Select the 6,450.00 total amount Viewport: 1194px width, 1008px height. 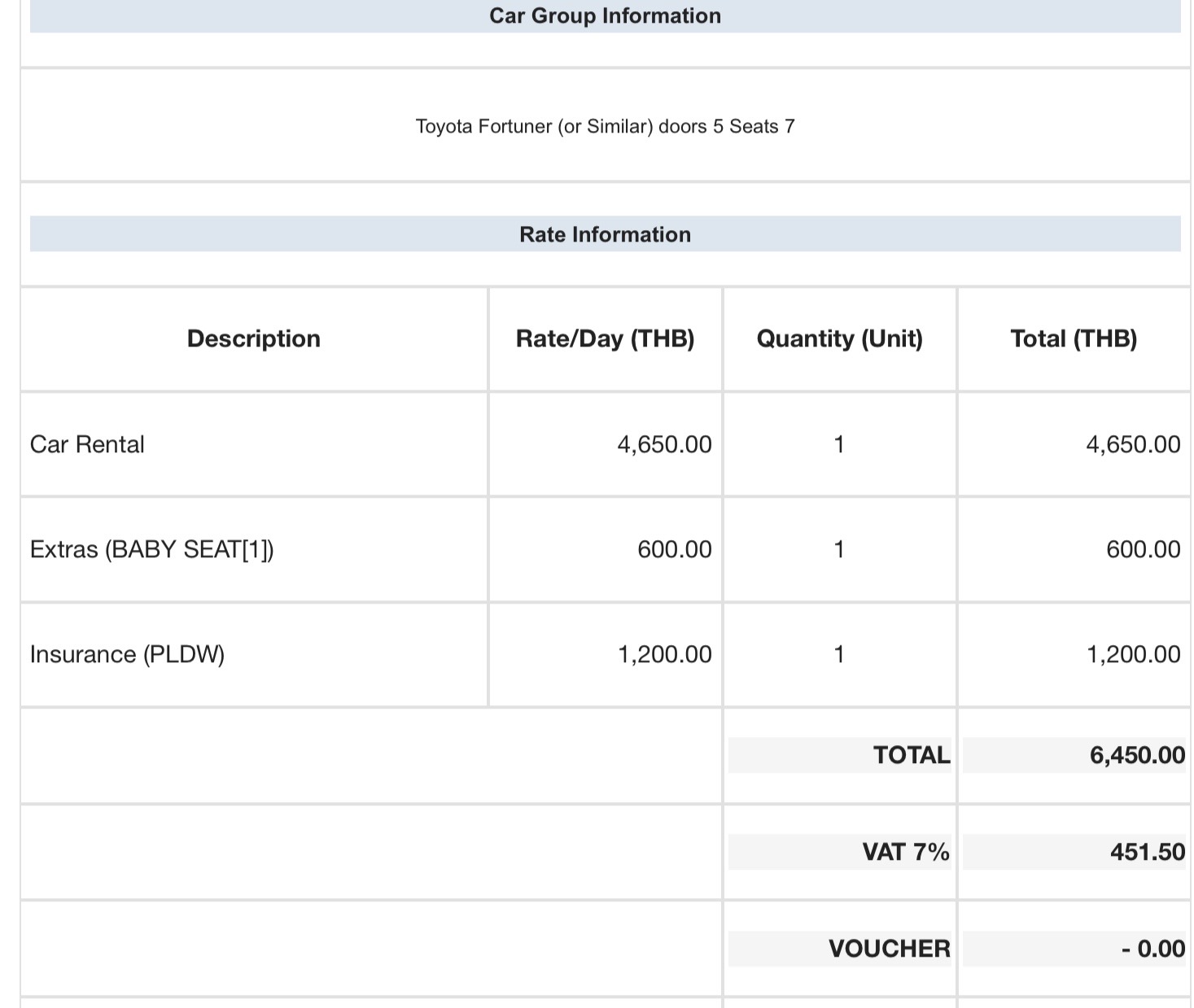click(x=1137, y=755)
